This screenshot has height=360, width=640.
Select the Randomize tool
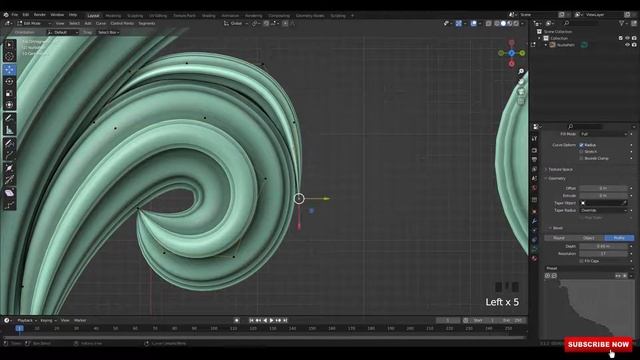[x=9, y=205]
